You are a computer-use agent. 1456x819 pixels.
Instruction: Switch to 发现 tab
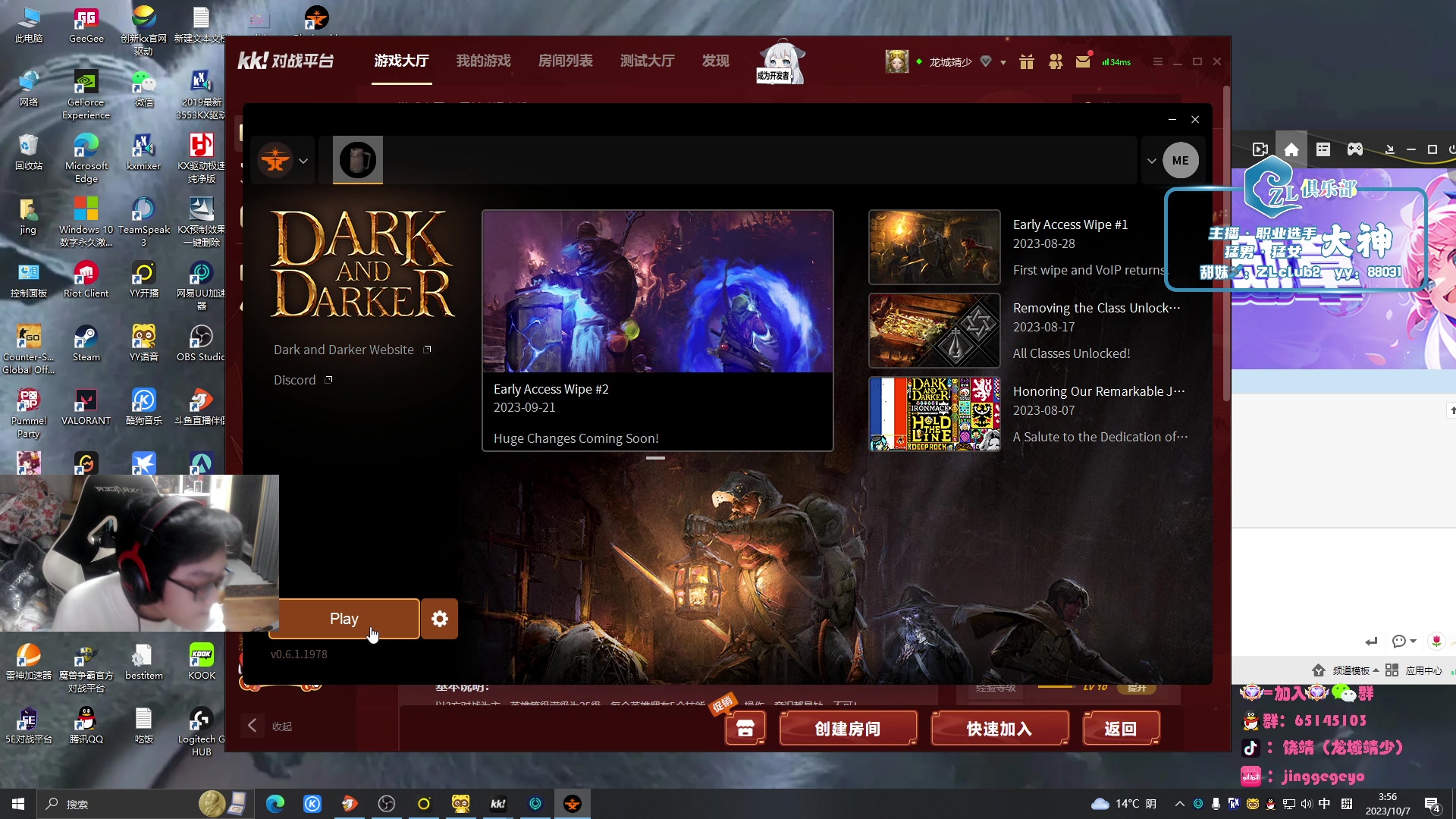click(x=715, y=61)
